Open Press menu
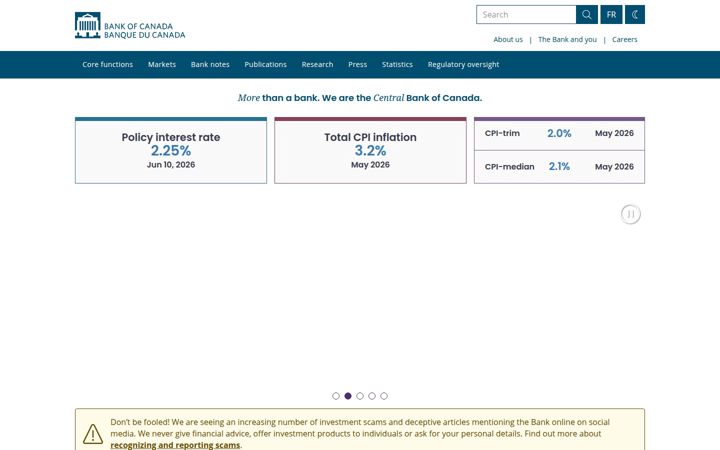720x450 pixels. (357, 64)
